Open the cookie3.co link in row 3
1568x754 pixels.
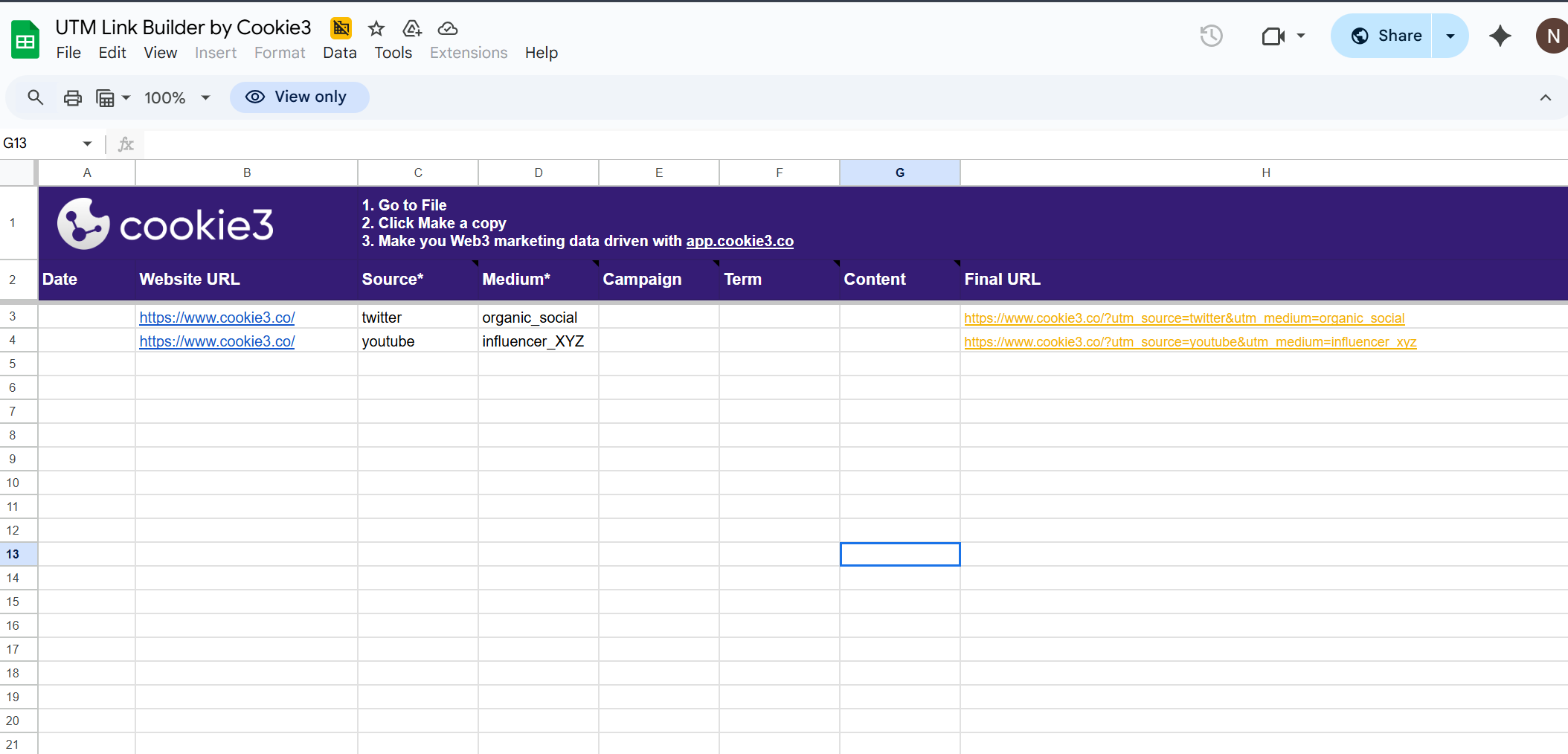(x=216, y=318)
